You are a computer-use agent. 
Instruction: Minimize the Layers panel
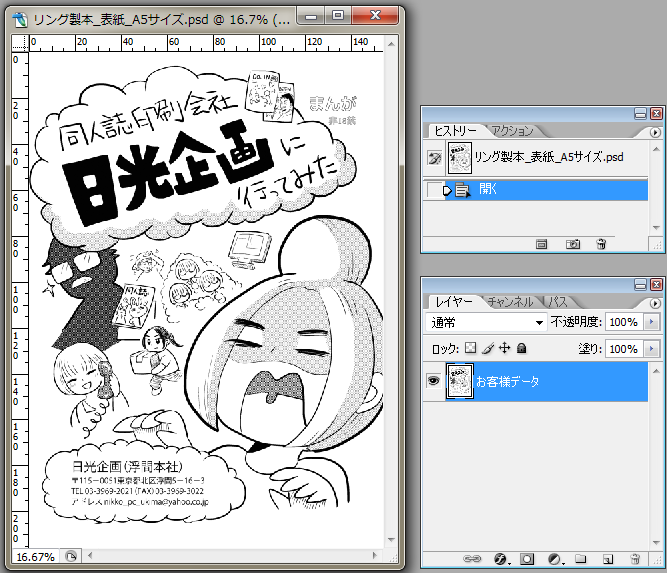tap(640, 284)
